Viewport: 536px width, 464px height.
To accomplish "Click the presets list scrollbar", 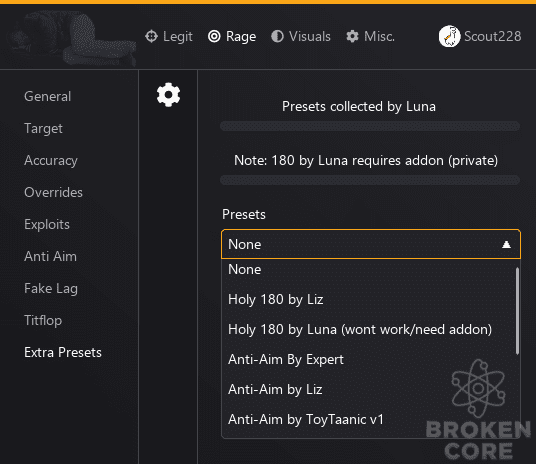I will [x=517, y=311].
